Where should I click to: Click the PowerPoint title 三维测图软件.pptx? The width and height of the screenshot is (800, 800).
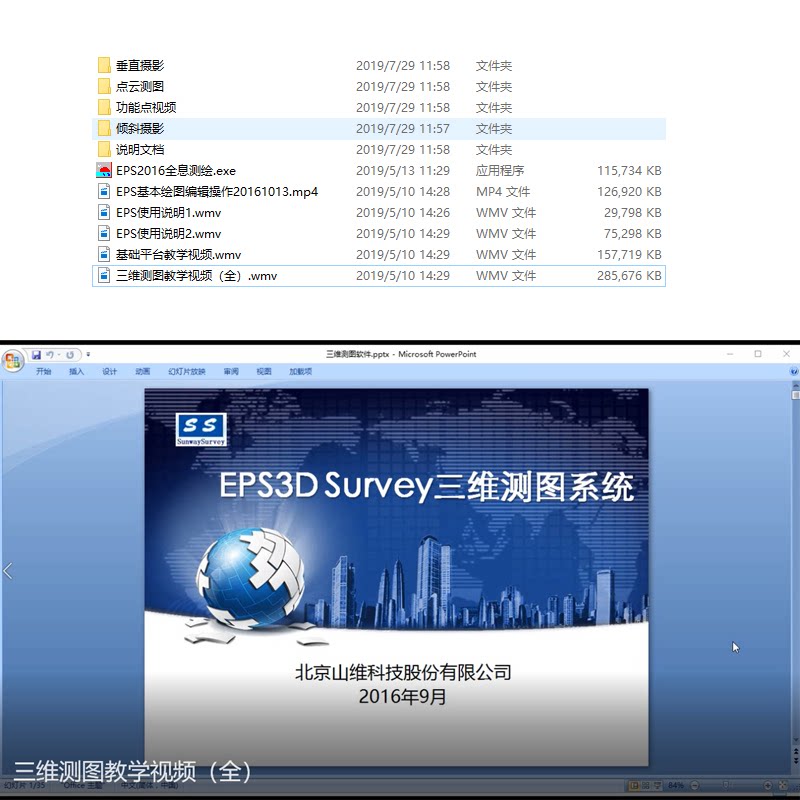pos(358,354)
